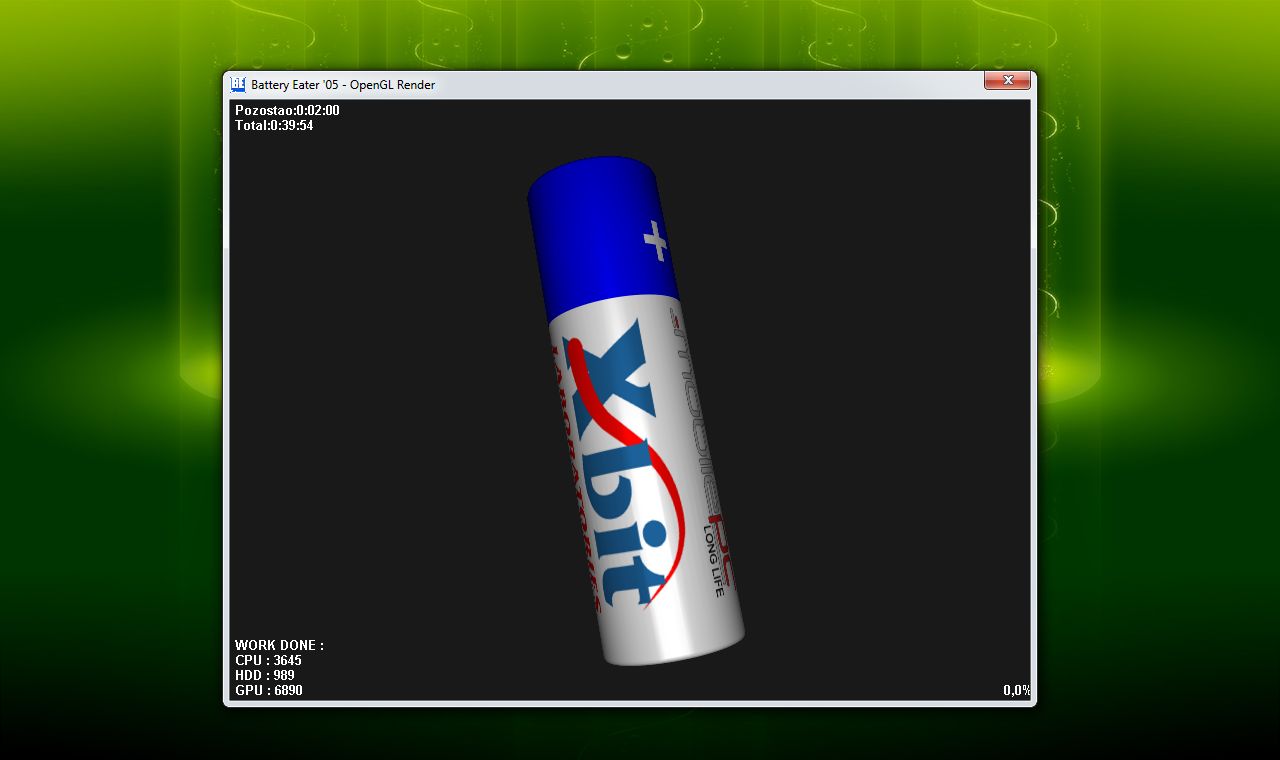Image resolution: width=1280 pixels, height=760 pixels.
Task: Click the 'LONG LIFE' text on battery
Action: tap(713, 560)
